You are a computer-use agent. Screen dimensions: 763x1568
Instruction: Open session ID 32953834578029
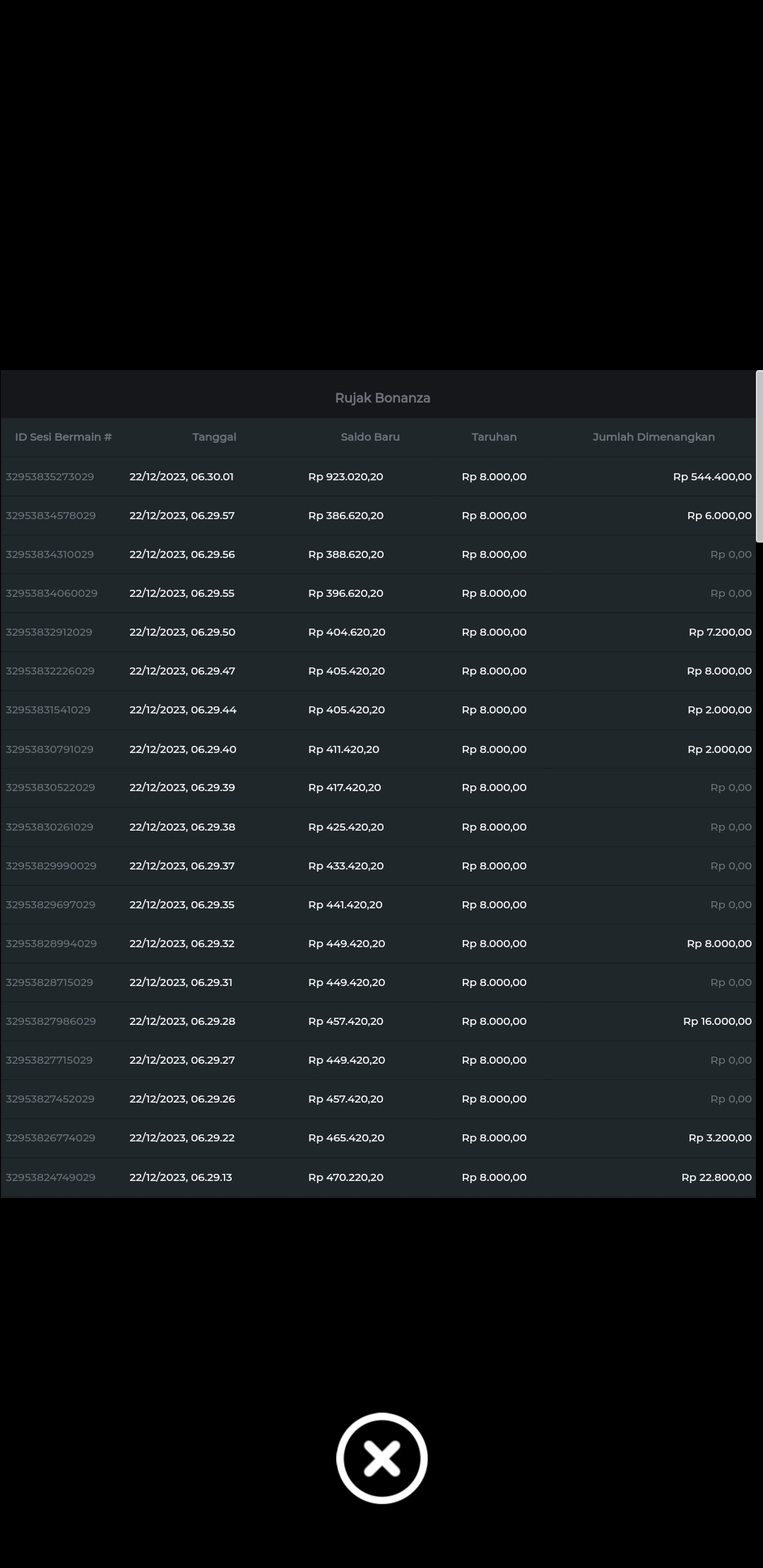(x=51, y=516)
